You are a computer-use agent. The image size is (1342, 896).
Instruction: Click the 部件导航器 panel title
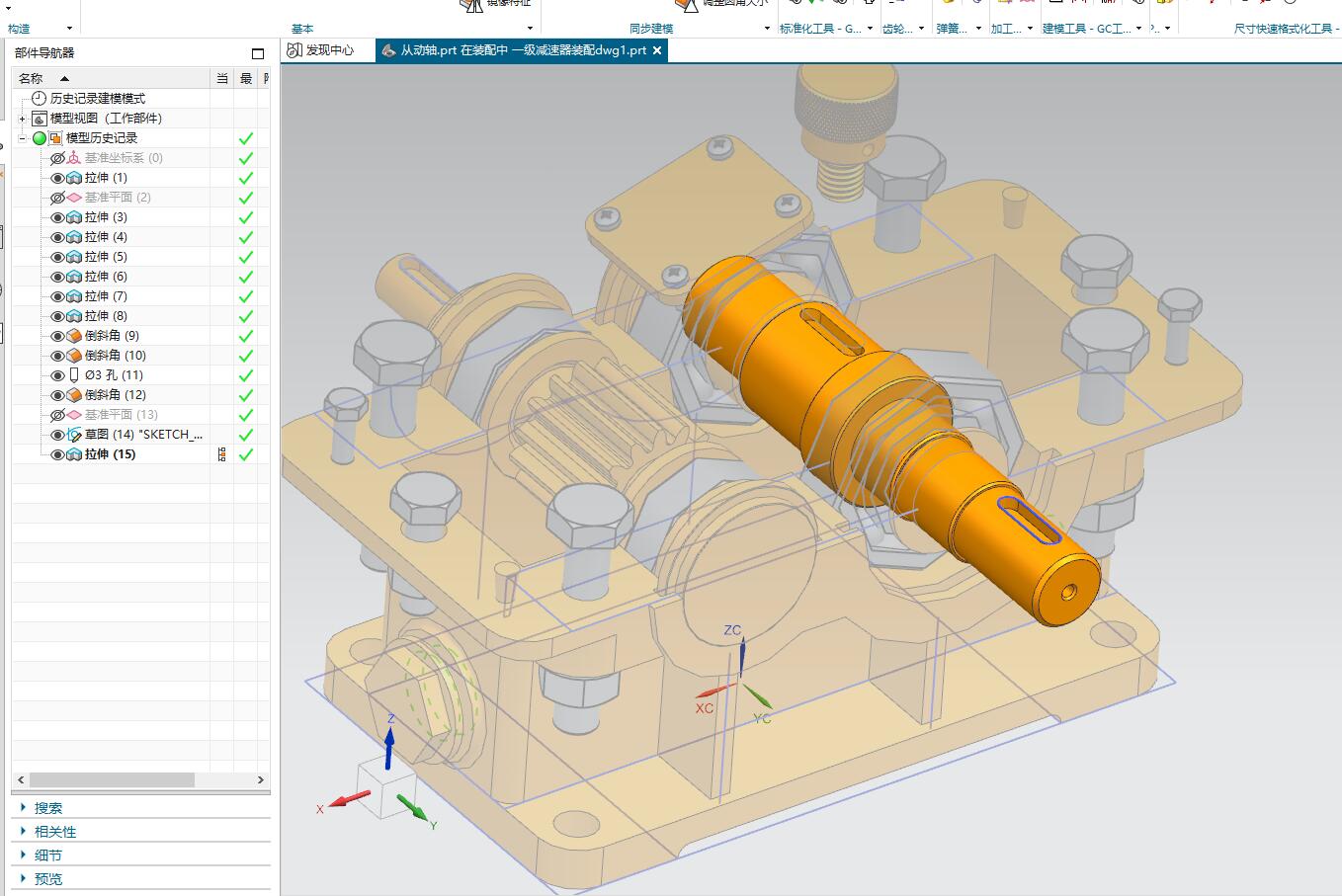coord(44,53)
